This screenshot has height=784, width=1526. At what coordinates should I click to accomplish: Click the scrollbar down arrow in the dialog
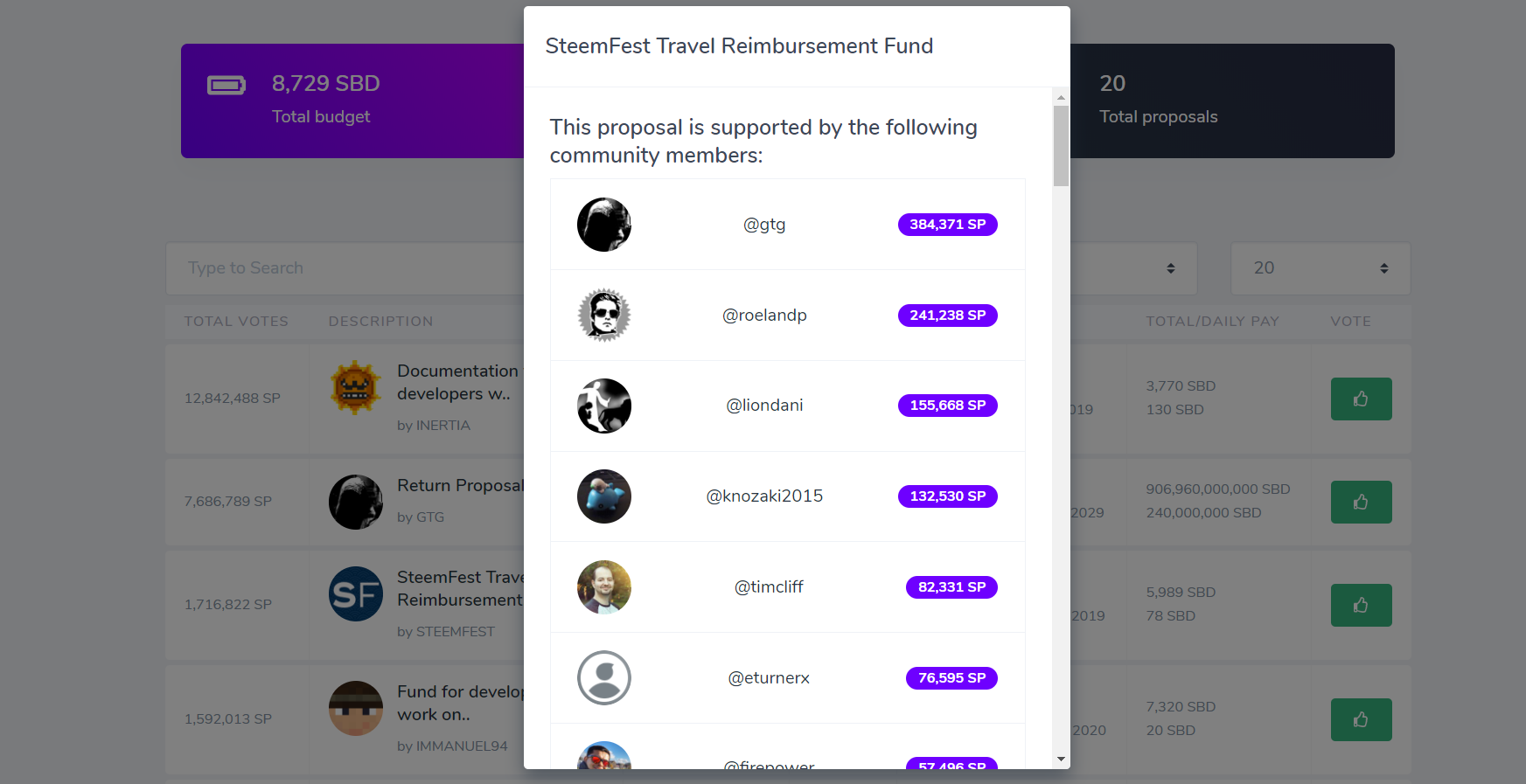(1061, 759)
